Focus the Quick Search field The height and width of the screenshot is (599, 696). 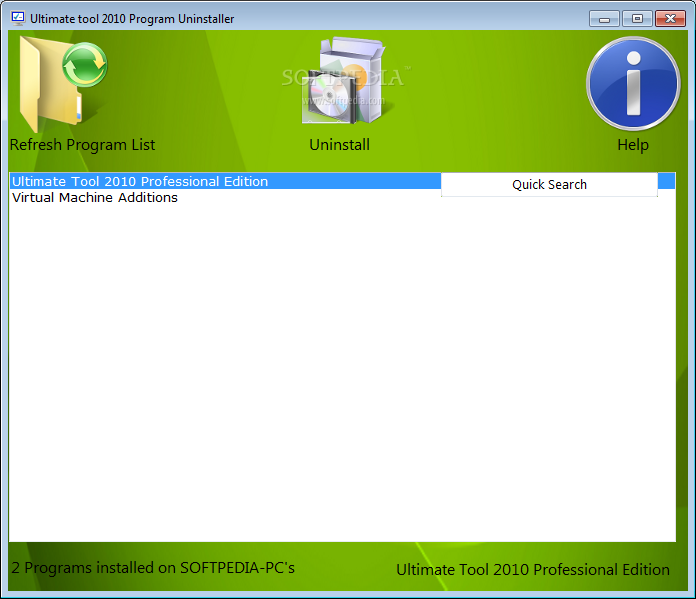549,185
